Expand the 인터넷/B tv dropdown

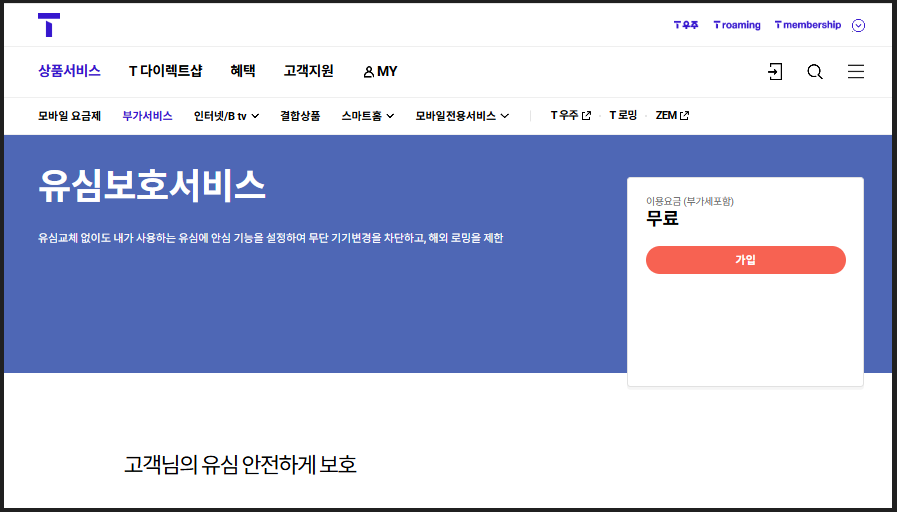pyautogui.click(x=226, y=116)
